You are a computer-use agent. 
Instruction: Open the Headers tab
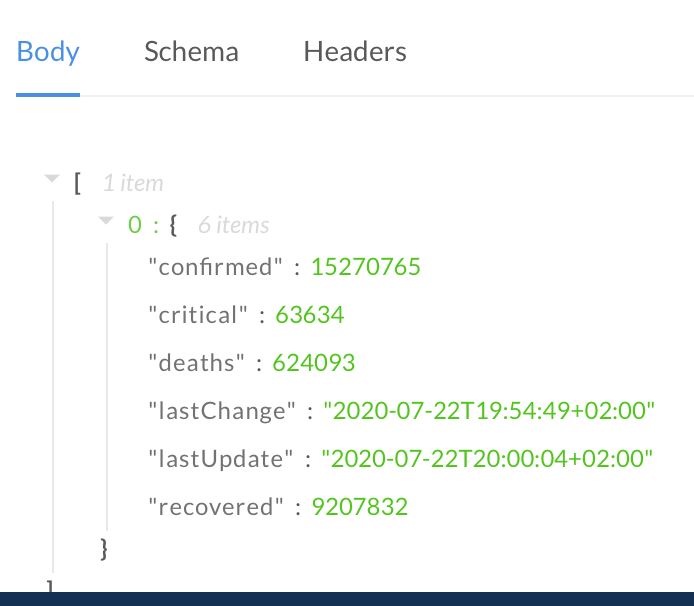pyautogui.click(x=355, y=51)
